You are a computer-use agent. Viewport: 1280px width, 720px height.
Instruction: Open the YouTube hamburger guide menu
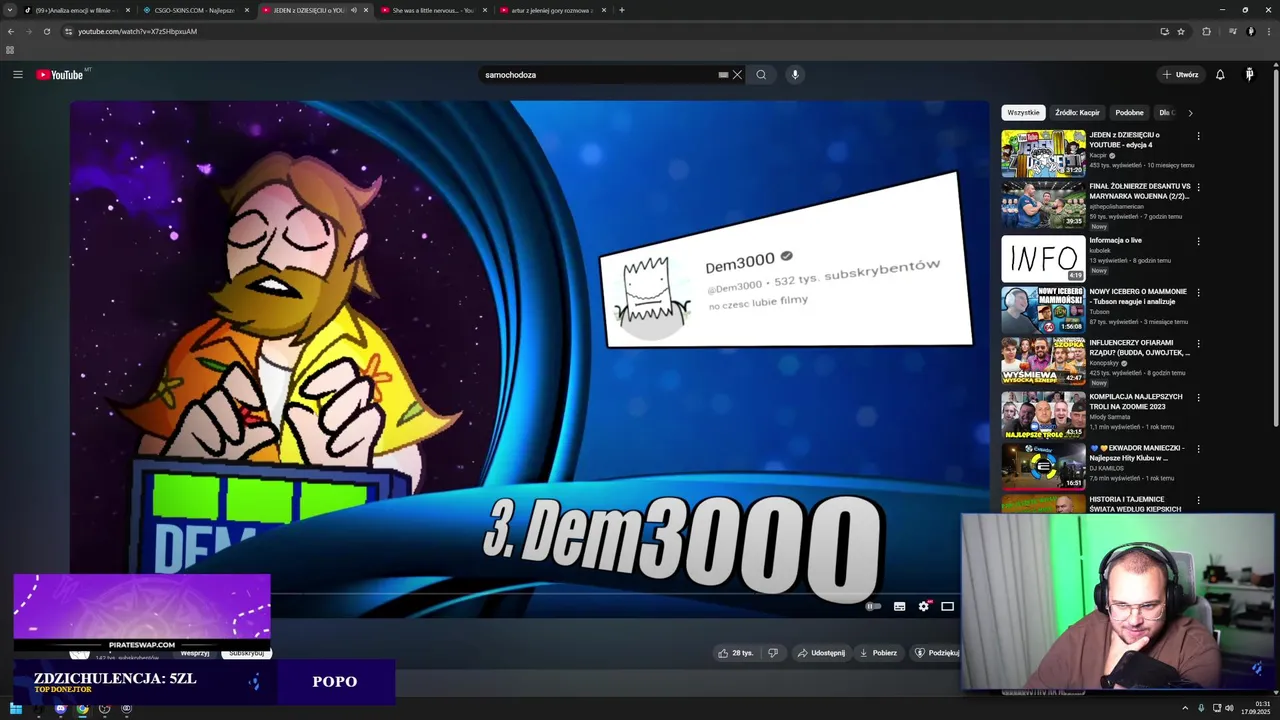click(x=18, y=75)
